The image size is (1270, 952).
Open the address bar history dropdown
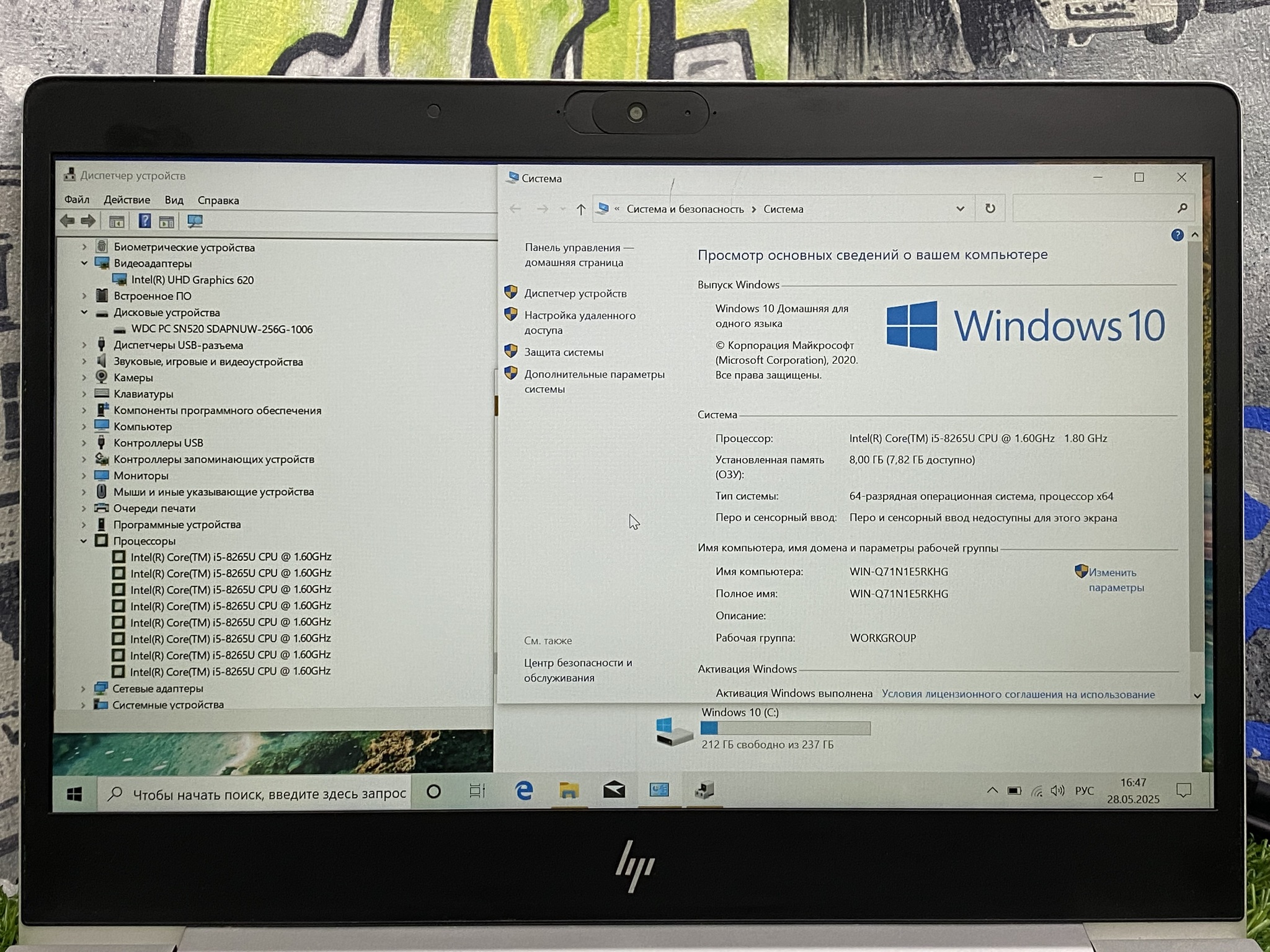pyautogui.click(x=960, y=209)
